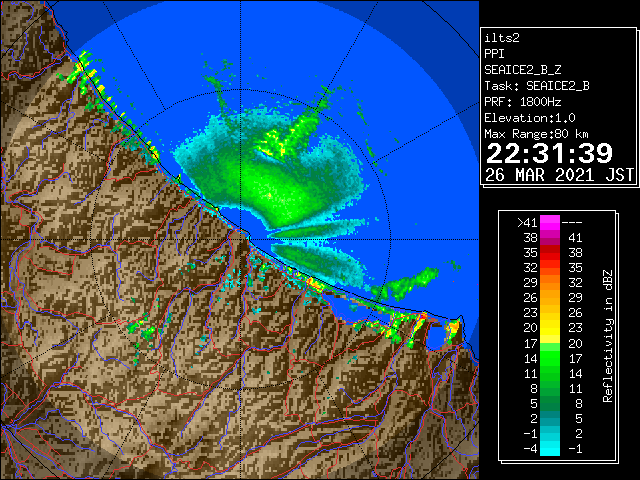Click the radar site name 'ilts2'
Image resolution: width=640 pixels, height=480 pixels.
click(502, 38)
